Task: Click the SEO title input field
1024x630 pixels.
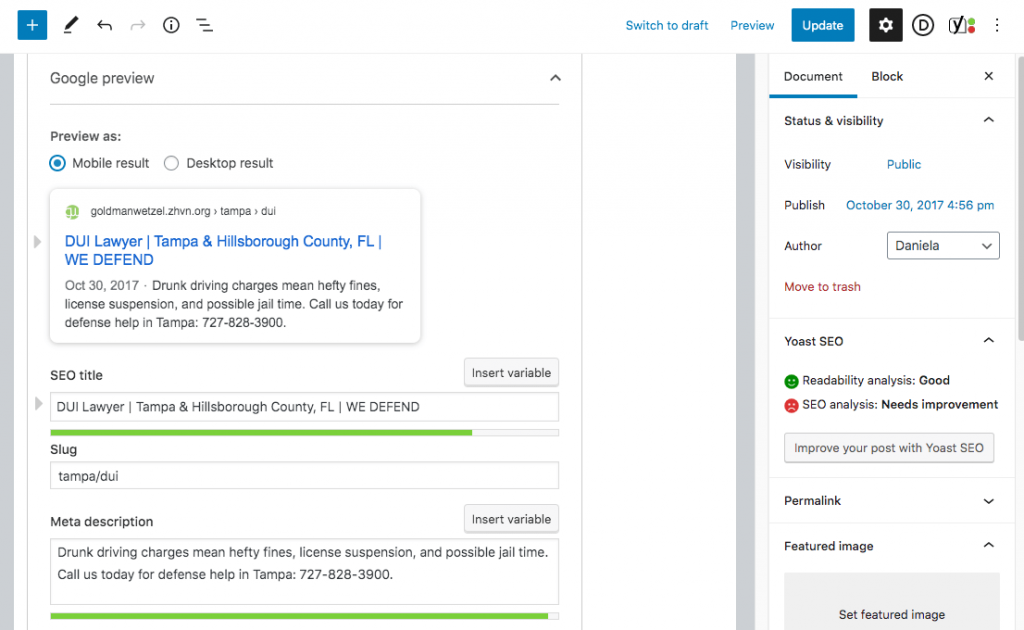Action: coord(304,407)
